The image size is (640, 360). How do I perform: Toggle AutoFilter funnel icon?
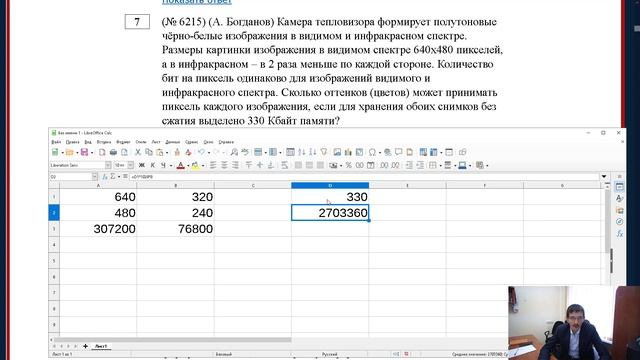(324, 152)
